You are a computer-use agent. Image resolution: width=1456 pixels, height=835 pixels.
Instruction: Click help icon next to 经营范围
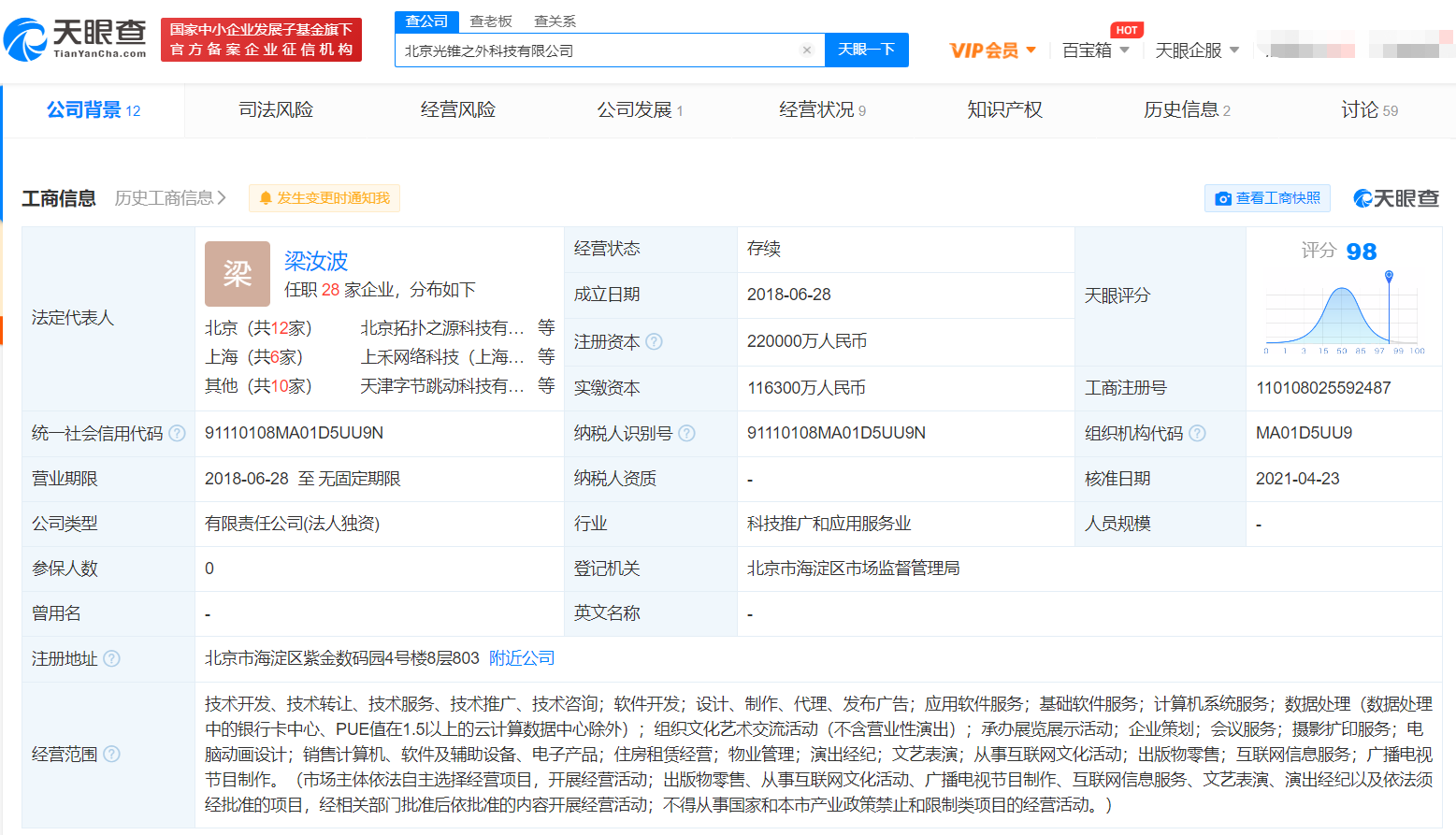tap(111, 755)
